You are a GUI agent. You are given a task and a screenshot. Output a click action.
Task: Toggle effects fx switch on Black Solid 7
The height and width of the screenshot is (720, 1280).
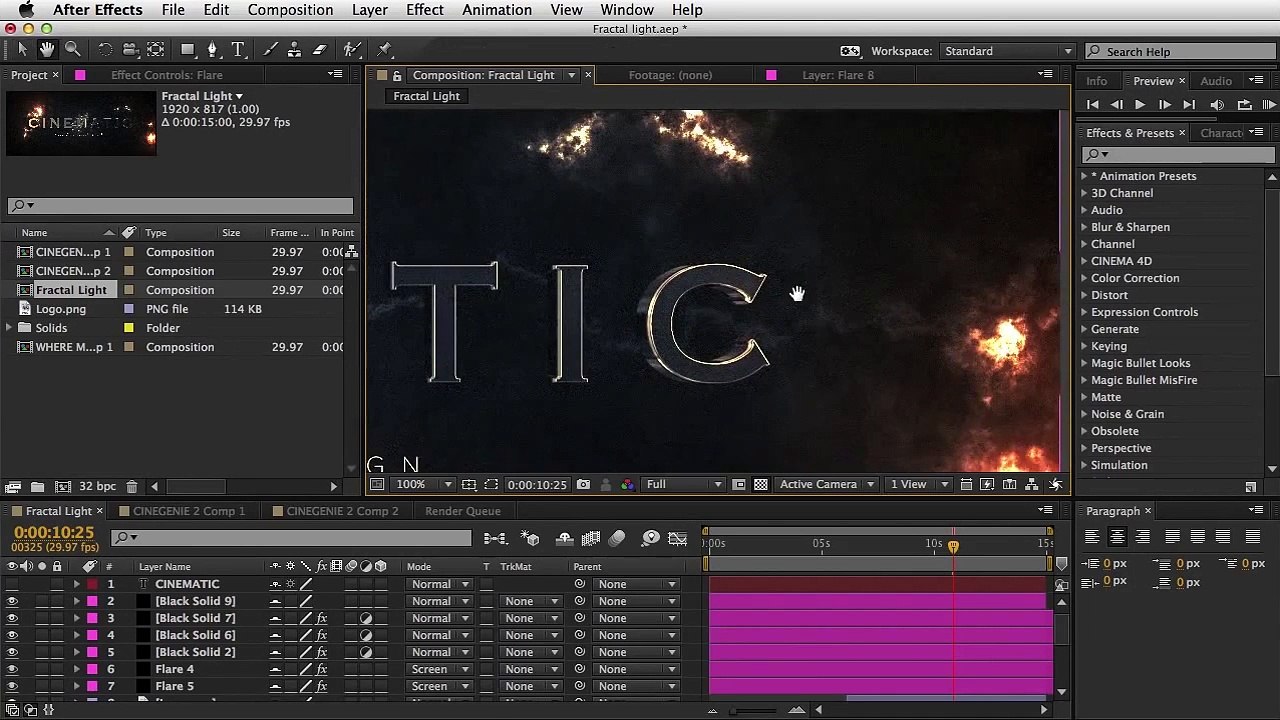point(322,618)
